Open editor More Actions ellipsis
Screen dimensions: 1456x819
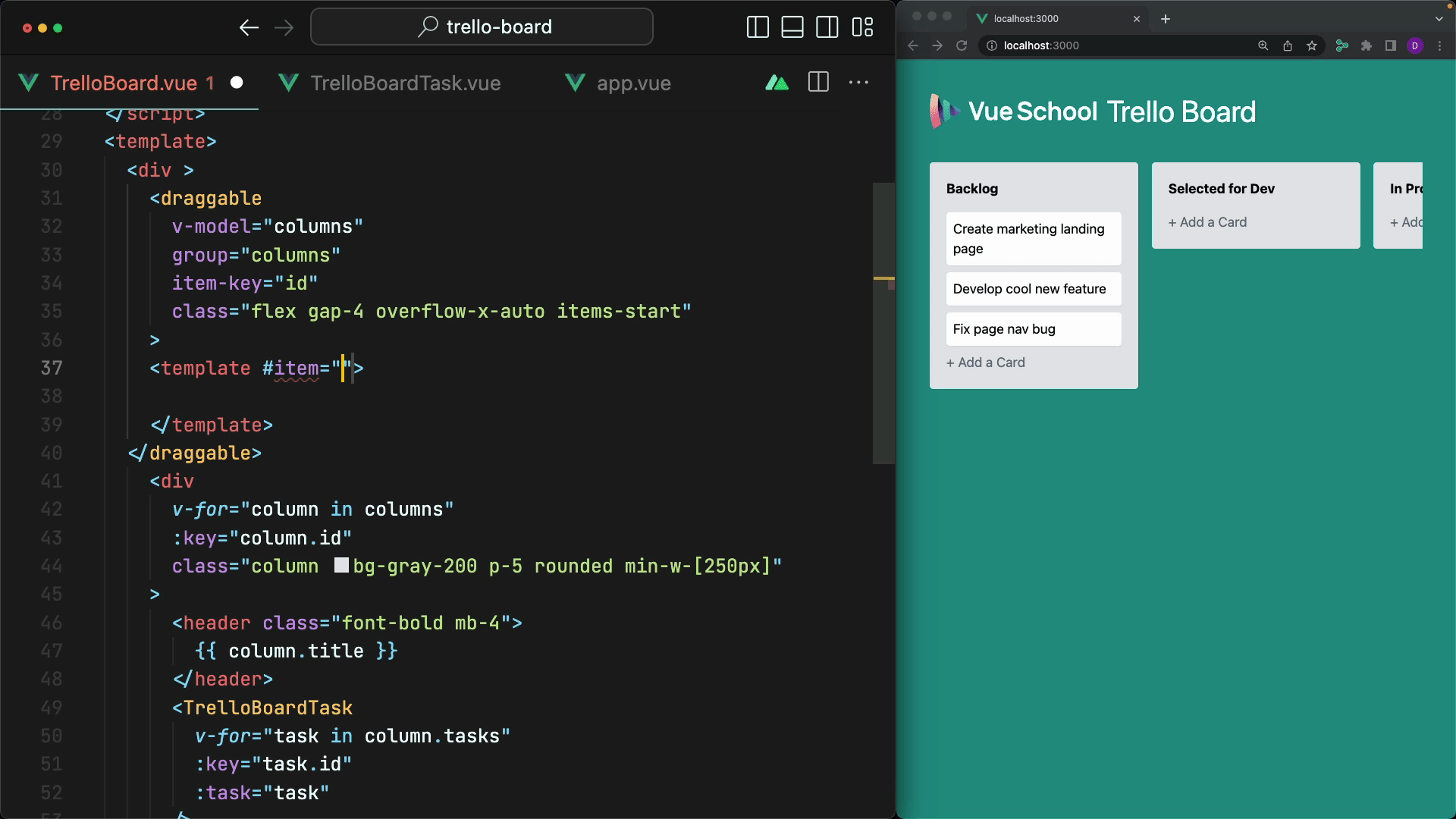tap(858, 83)
